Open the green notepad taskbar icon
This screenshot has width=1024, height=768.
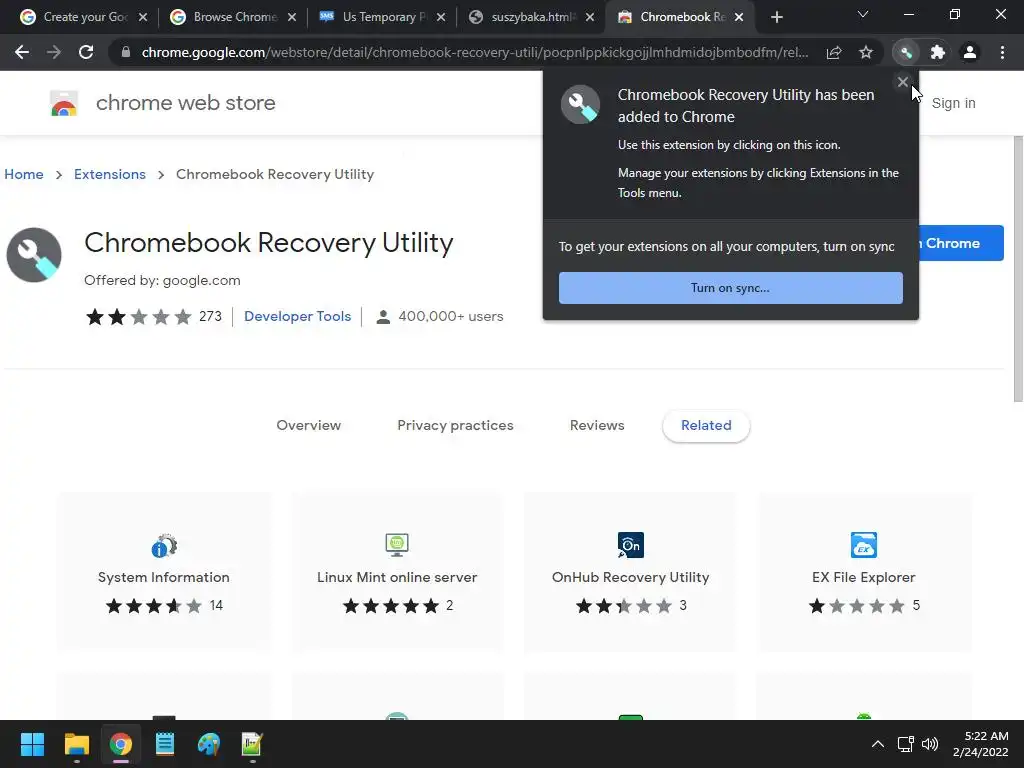(252, 744)
